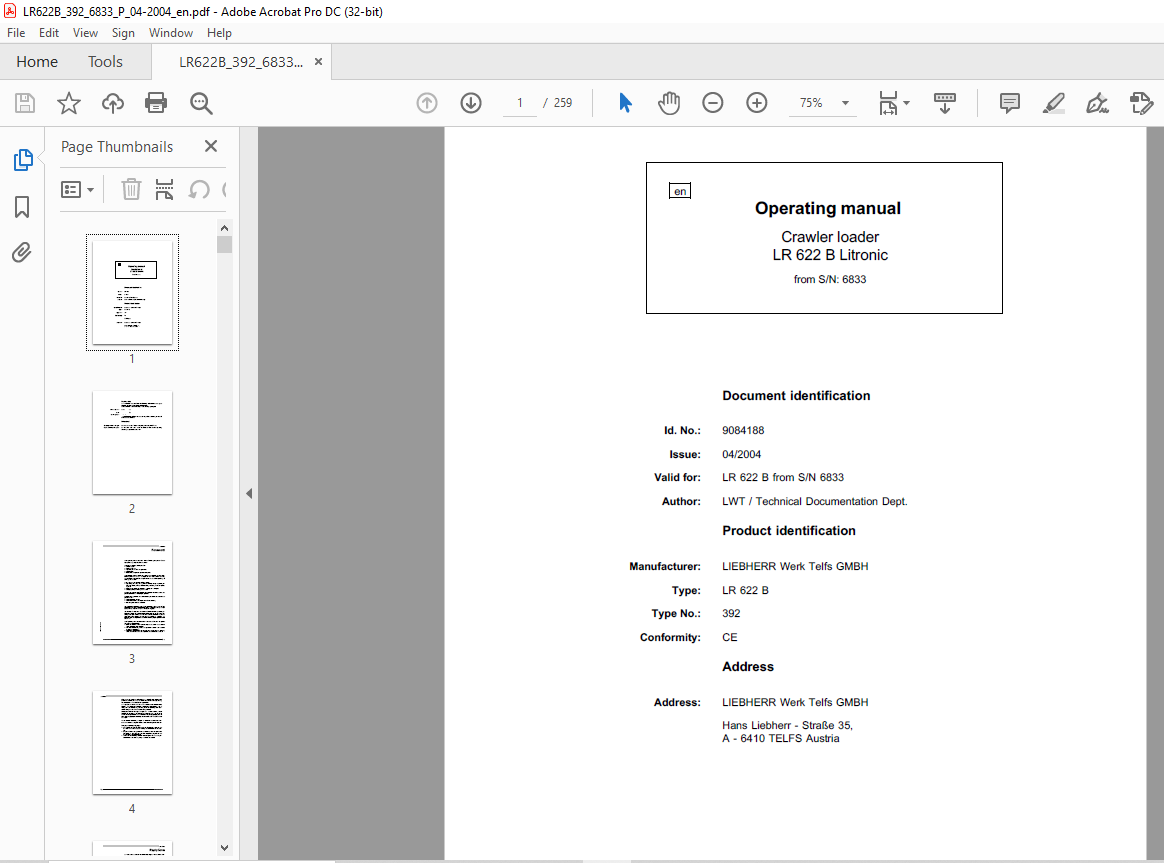
Task: Click 'A - 6410 TELFS Austria' text
Action: 781,738
